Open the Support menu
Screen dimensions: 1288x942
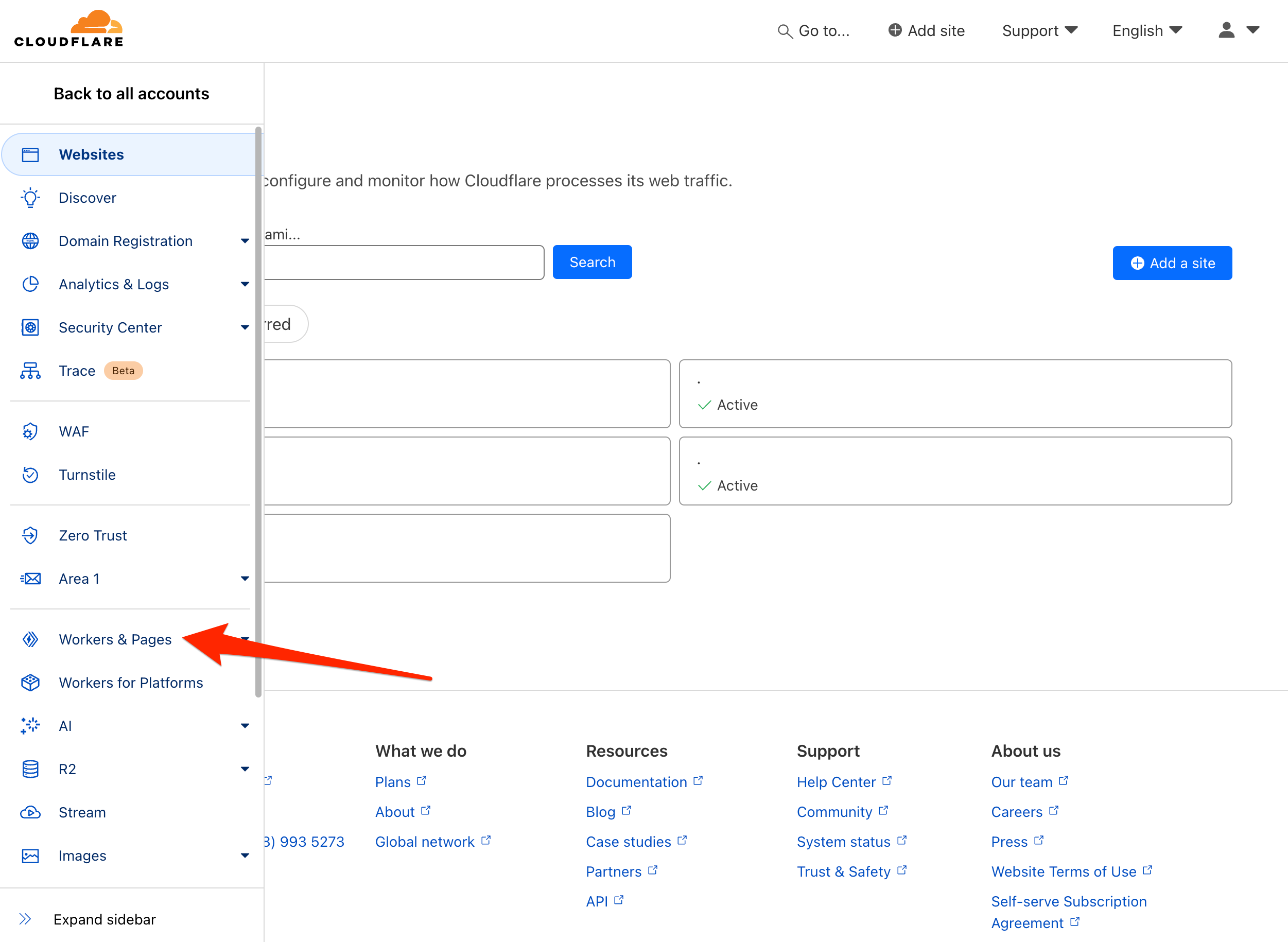[x=1039, y=31]
